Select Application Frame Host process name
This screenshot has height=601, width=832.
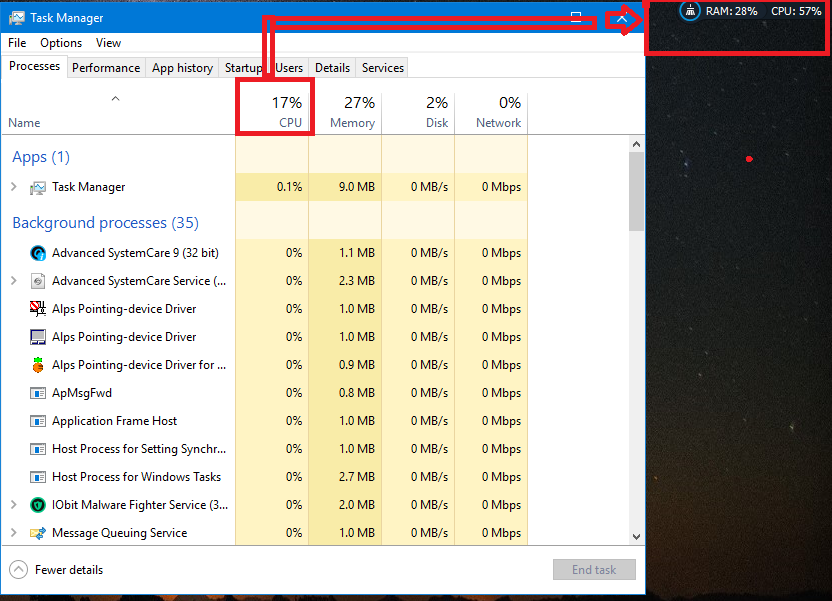pyautogui.click(x=115, y=421)
